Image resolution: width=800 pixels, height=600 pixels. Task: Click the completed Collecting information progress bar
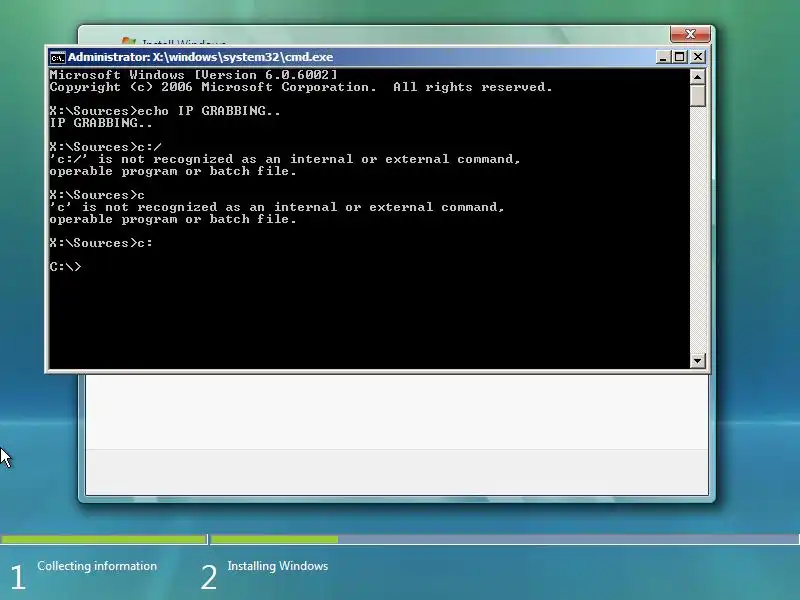coord(103,539)
